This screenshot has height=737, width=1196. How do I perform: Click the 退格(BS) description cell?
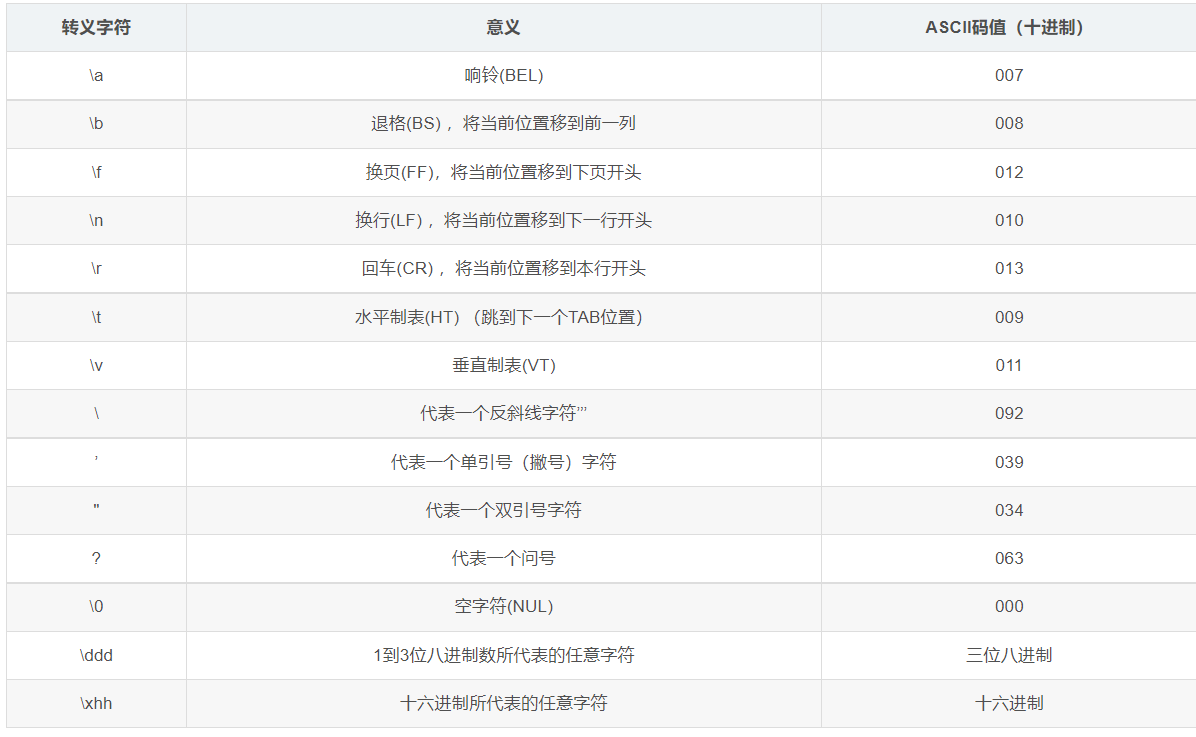click(x=503, y=124)
